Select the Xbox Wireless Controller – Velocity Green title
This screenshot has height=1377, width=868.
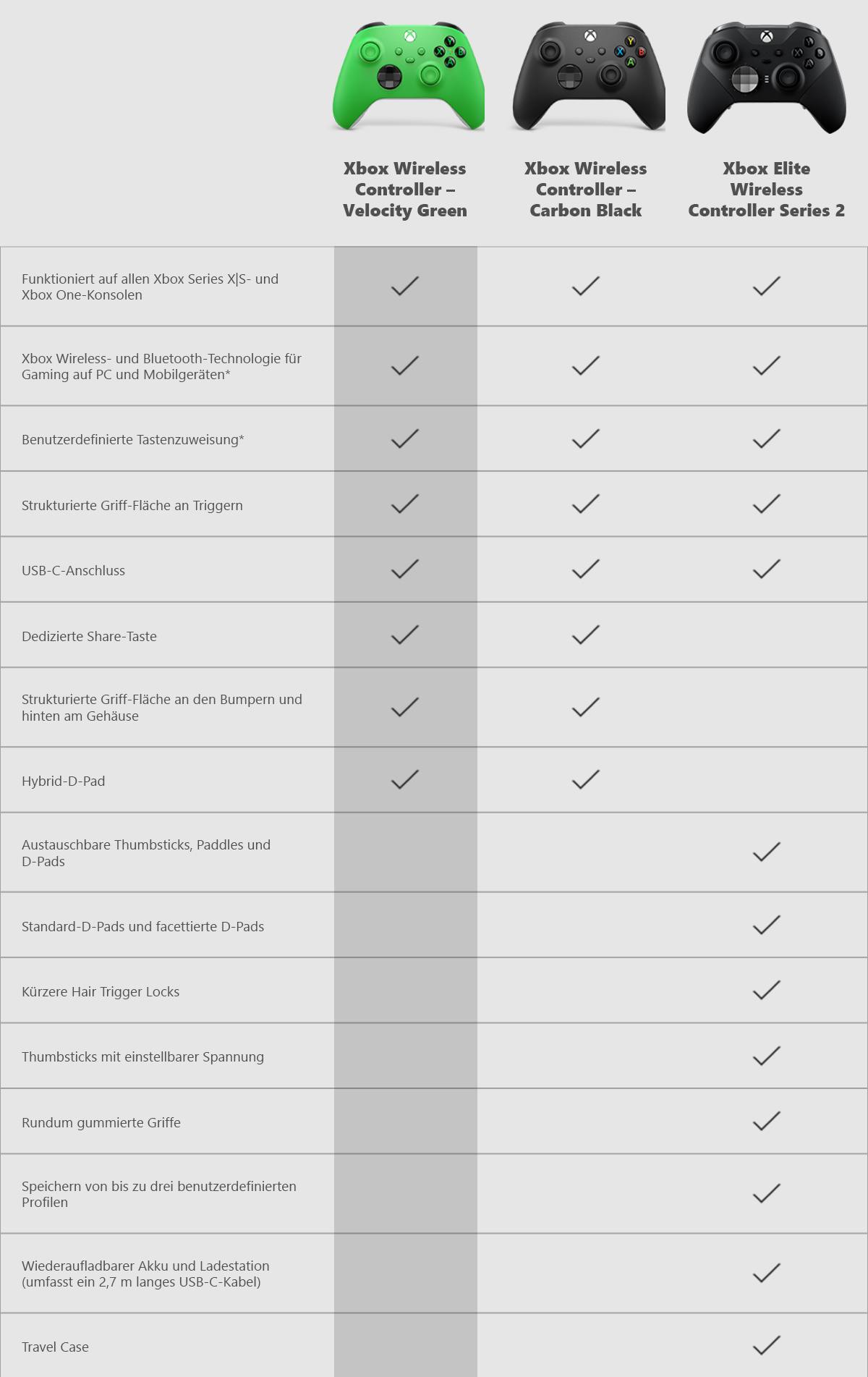pyautogui.click(x=405, y=190)
